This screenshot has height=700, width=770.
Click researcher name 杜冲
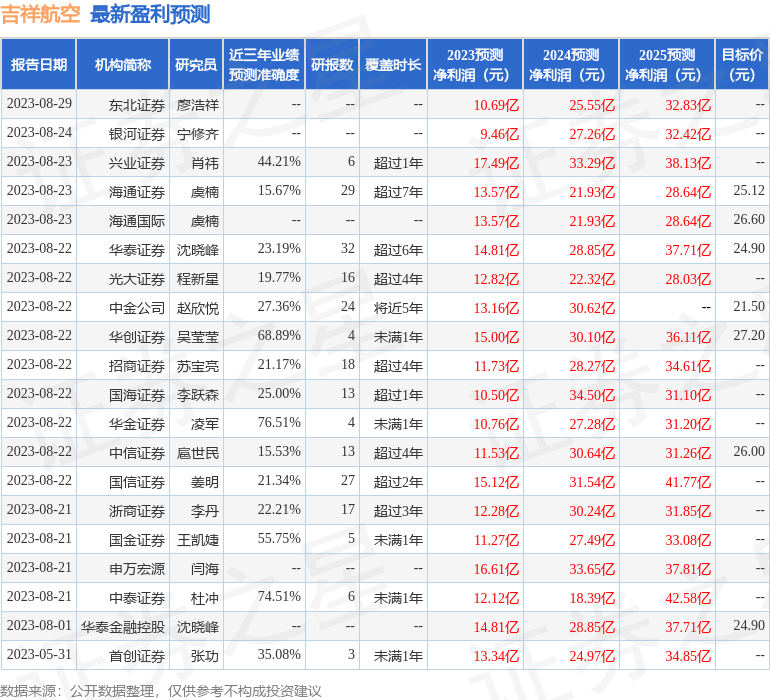[205, 598]
